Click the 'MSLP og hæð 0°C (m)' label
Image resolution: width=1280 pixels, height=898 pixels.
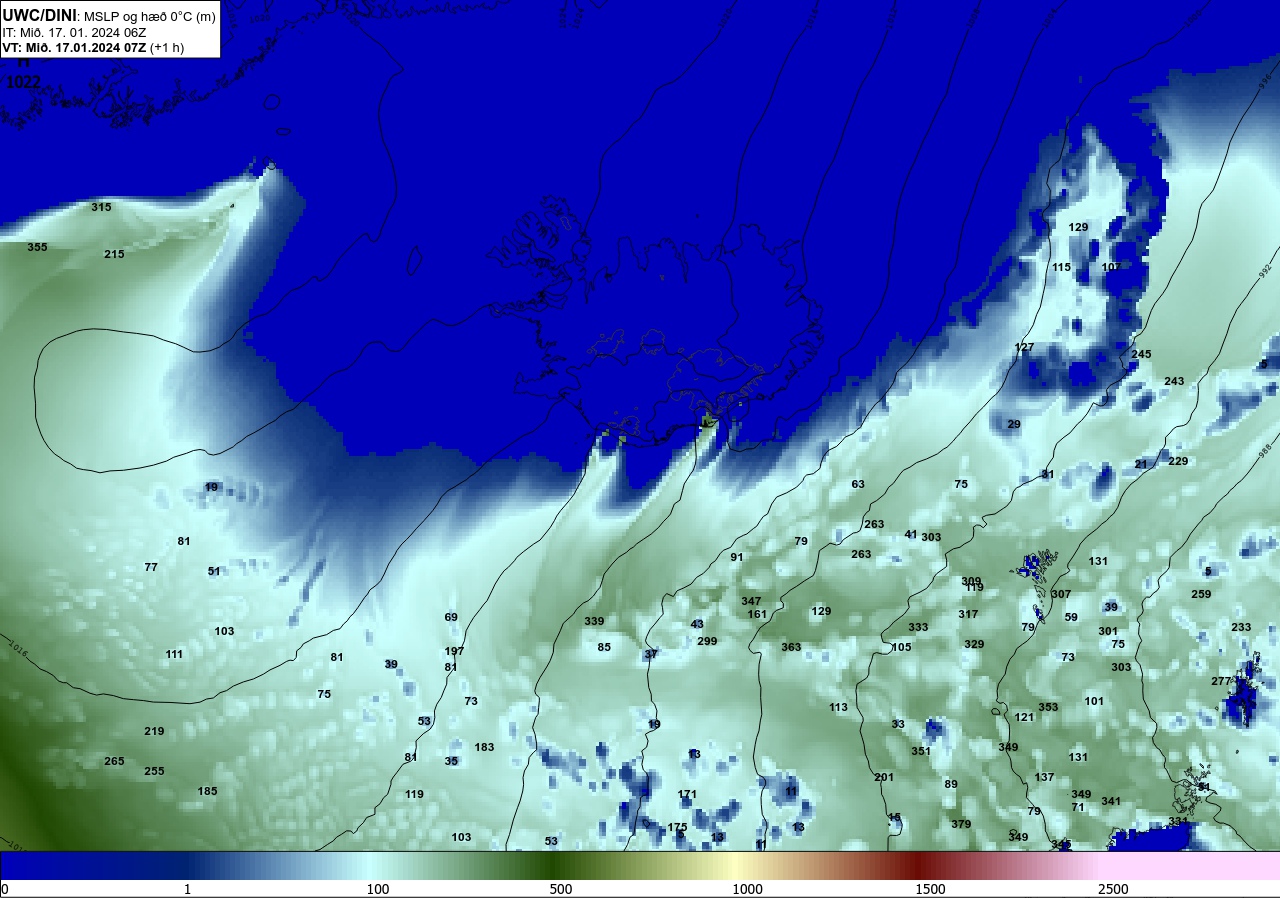149,17
